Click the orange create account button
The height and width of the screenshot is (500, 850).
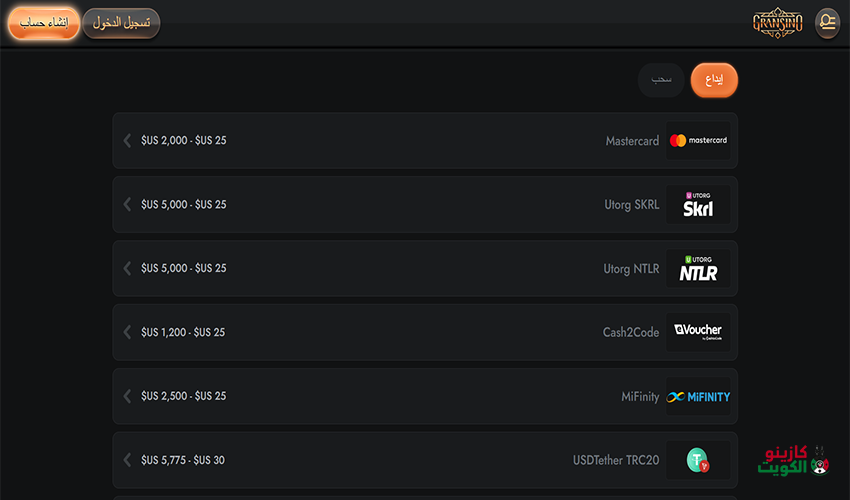pos(44,23)
